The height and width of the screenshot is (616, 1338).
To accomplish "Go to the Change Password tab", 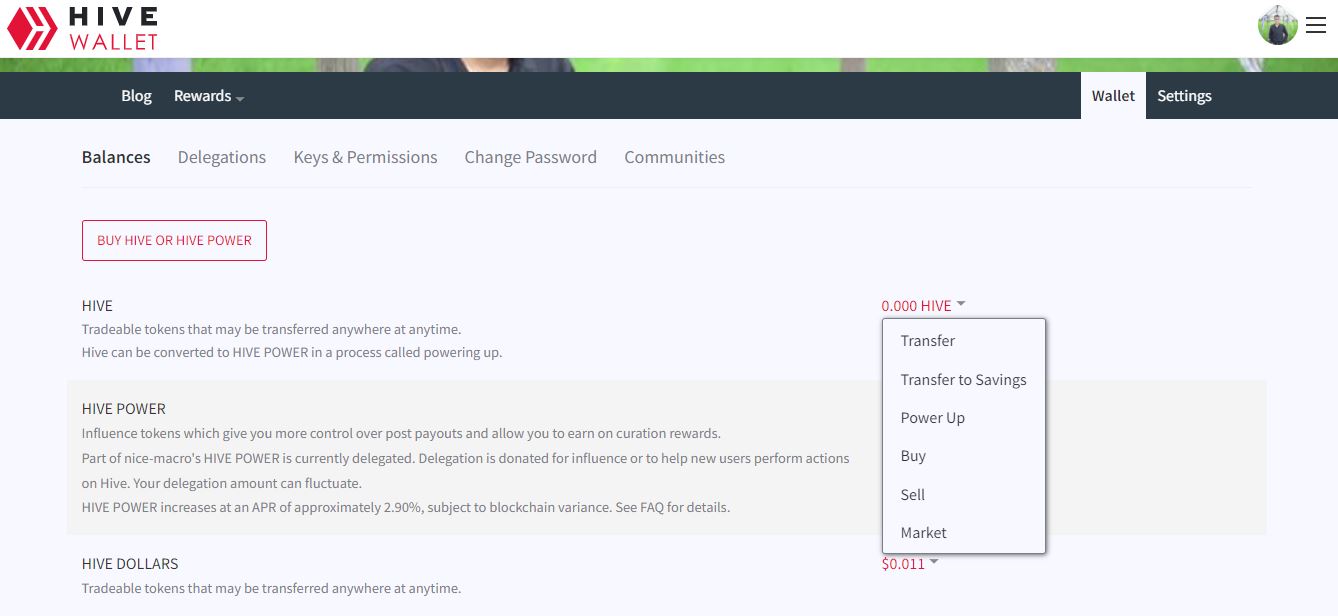I will 531,157.
